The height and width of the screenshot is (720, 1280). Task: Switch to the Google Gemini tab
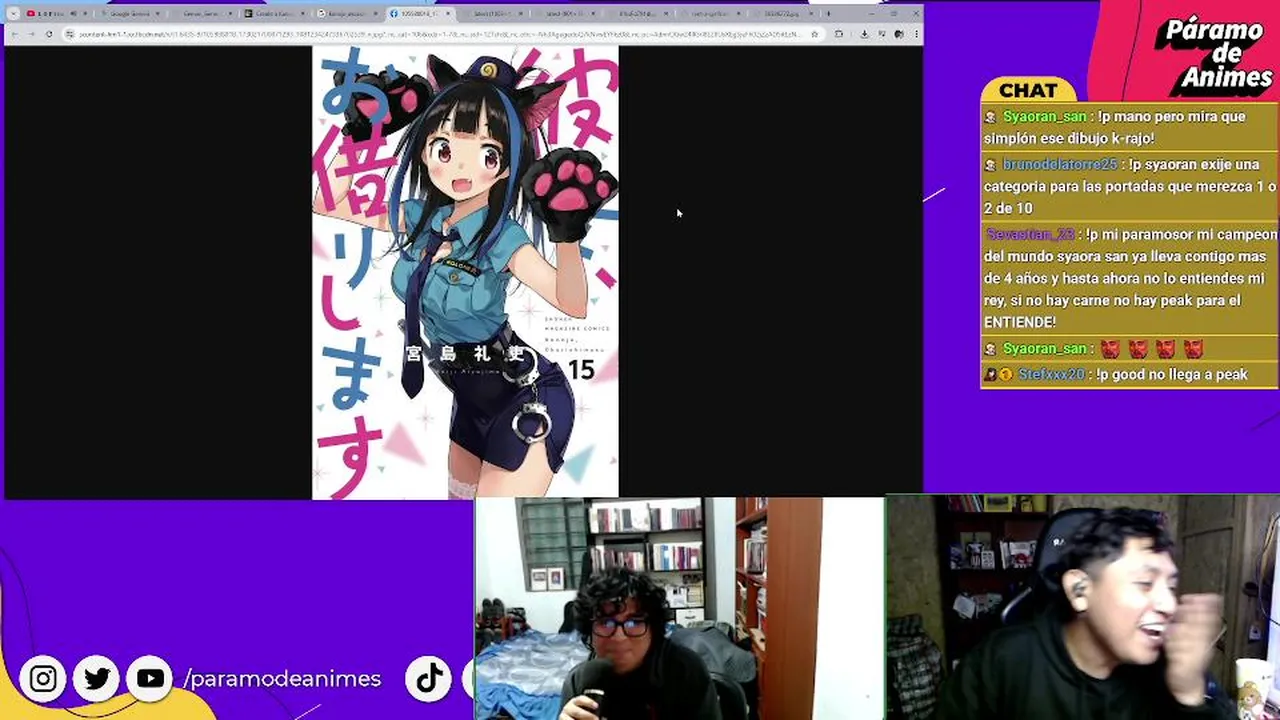point(130,14)
